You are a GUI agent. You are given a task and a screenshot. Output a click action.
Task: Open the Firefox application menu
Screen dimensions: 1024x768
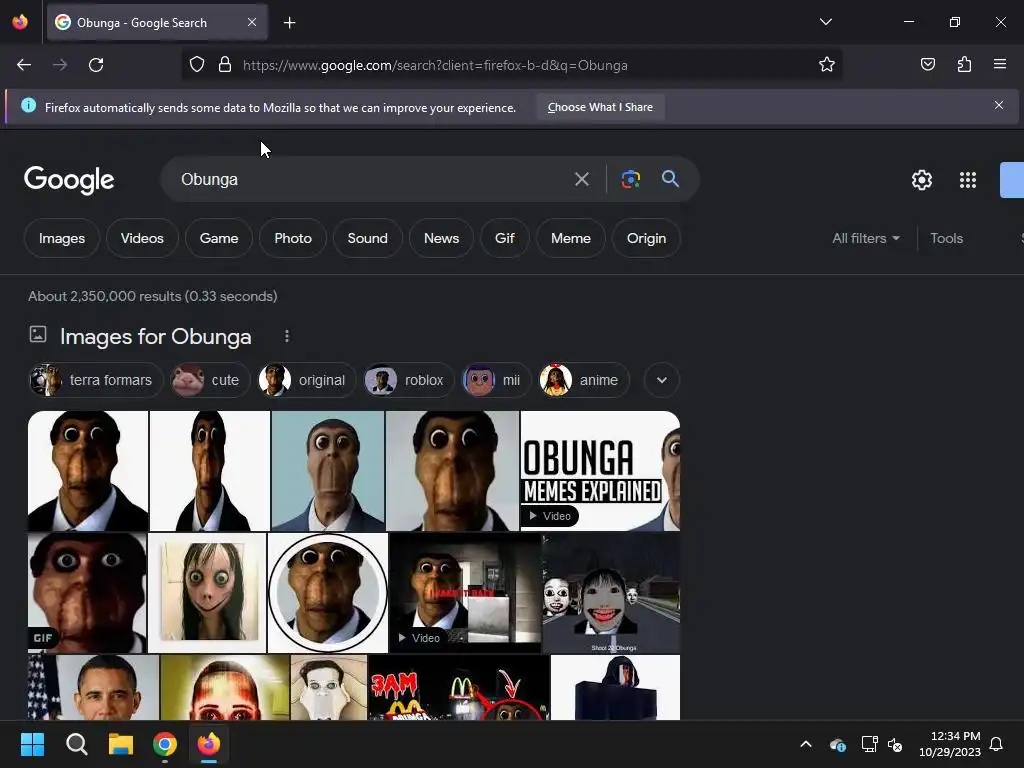pos(1000,65)
